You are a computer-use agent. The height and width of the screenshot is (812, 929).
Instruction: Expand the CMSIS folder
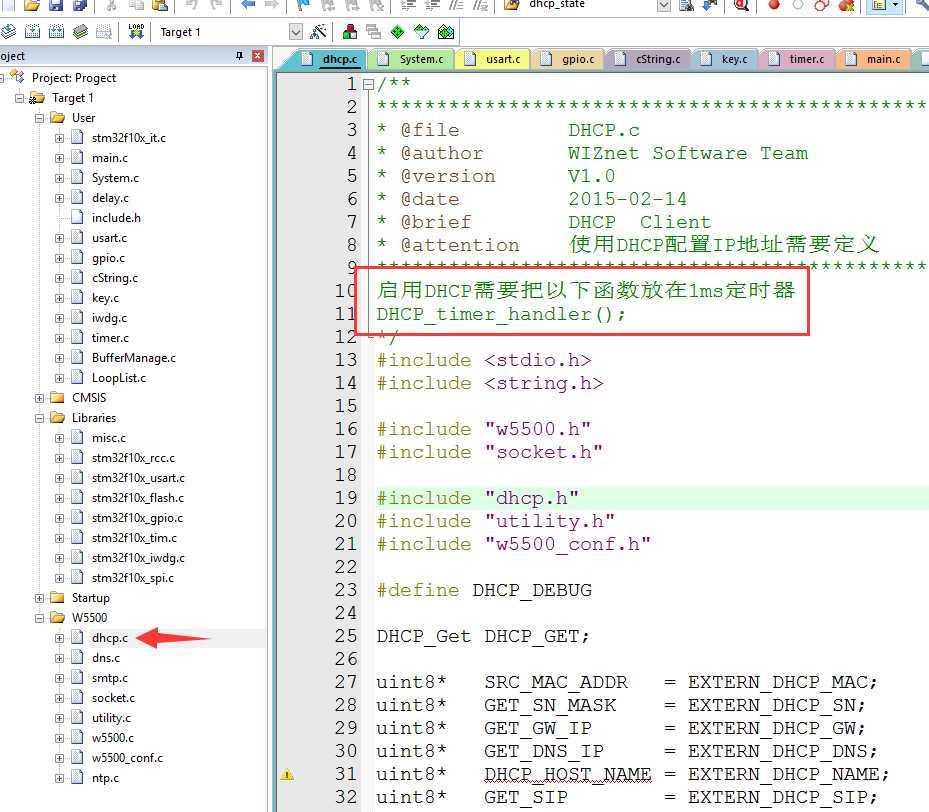(x=39, y=398)
